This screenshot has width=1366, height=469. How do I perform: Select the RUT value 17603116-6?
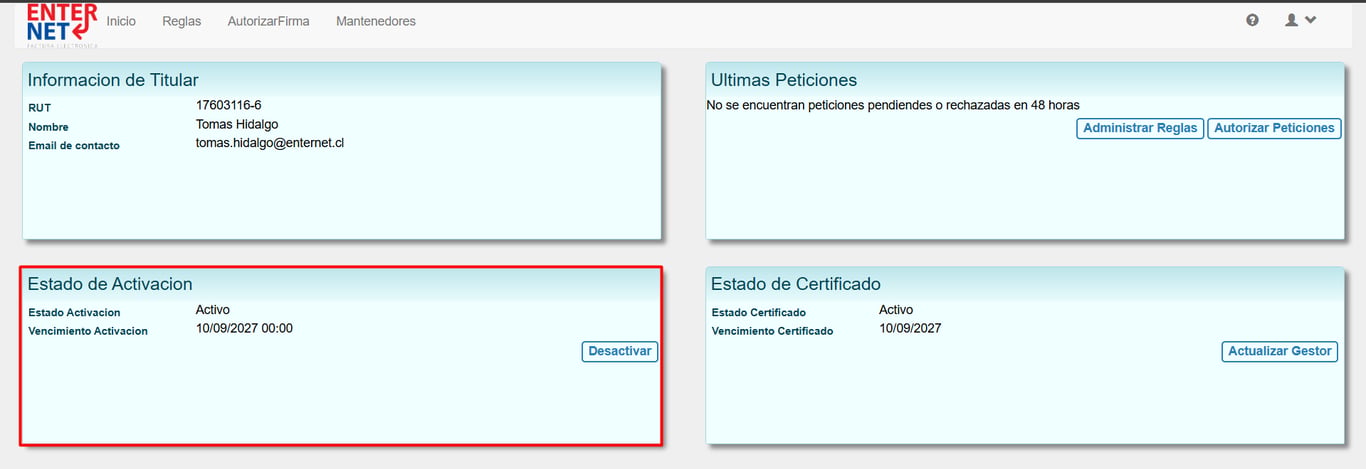(229, 105)
